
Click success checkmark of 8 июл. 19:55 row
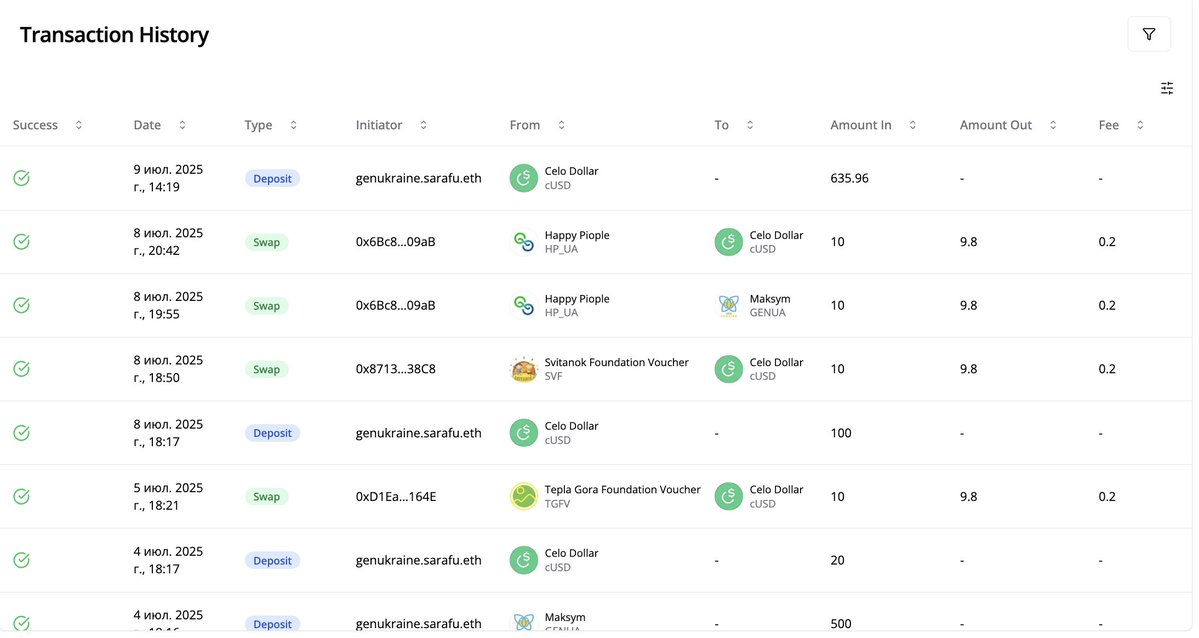point(21,305)
